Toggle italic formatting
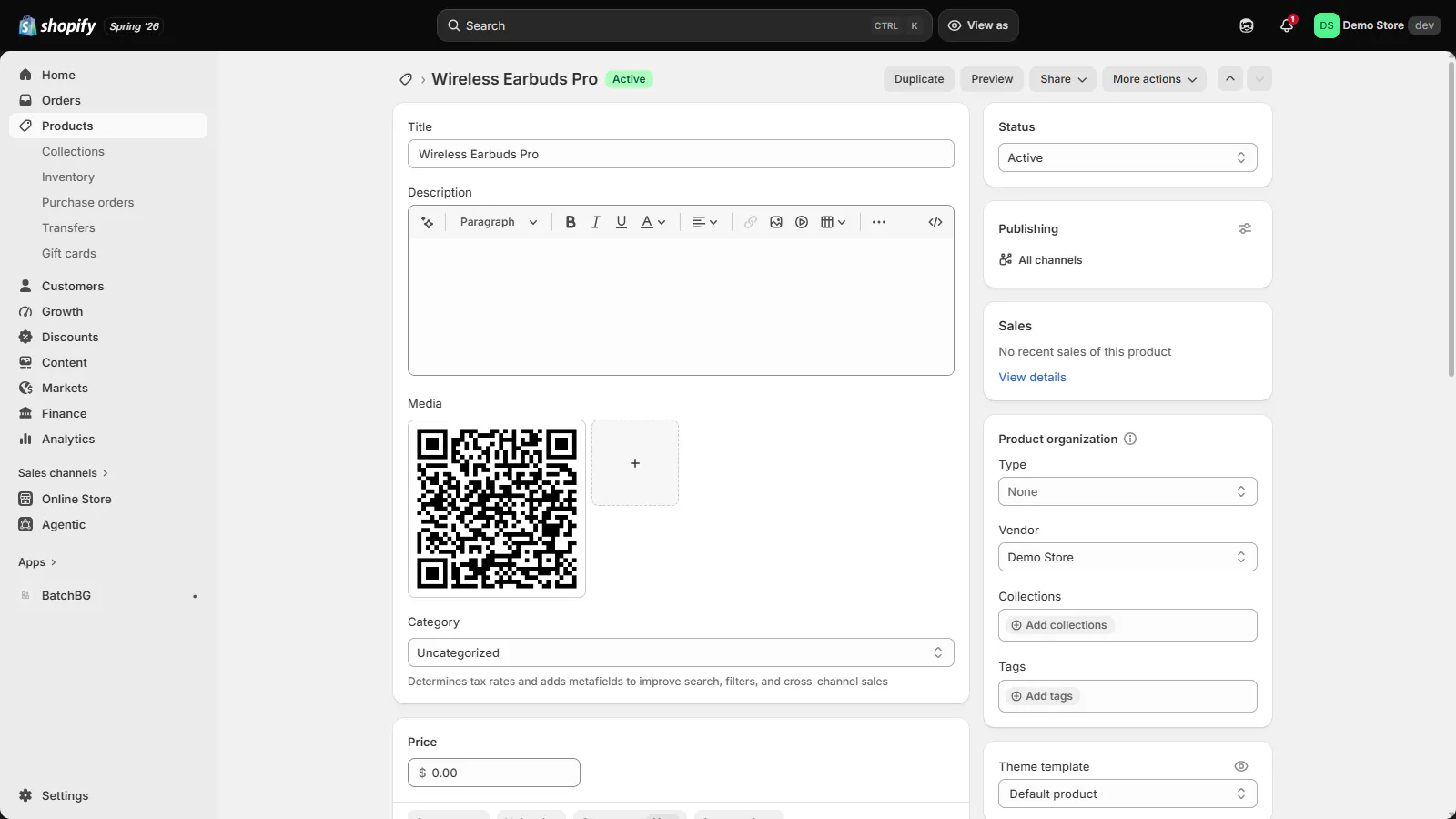 [x=596, y=222]
